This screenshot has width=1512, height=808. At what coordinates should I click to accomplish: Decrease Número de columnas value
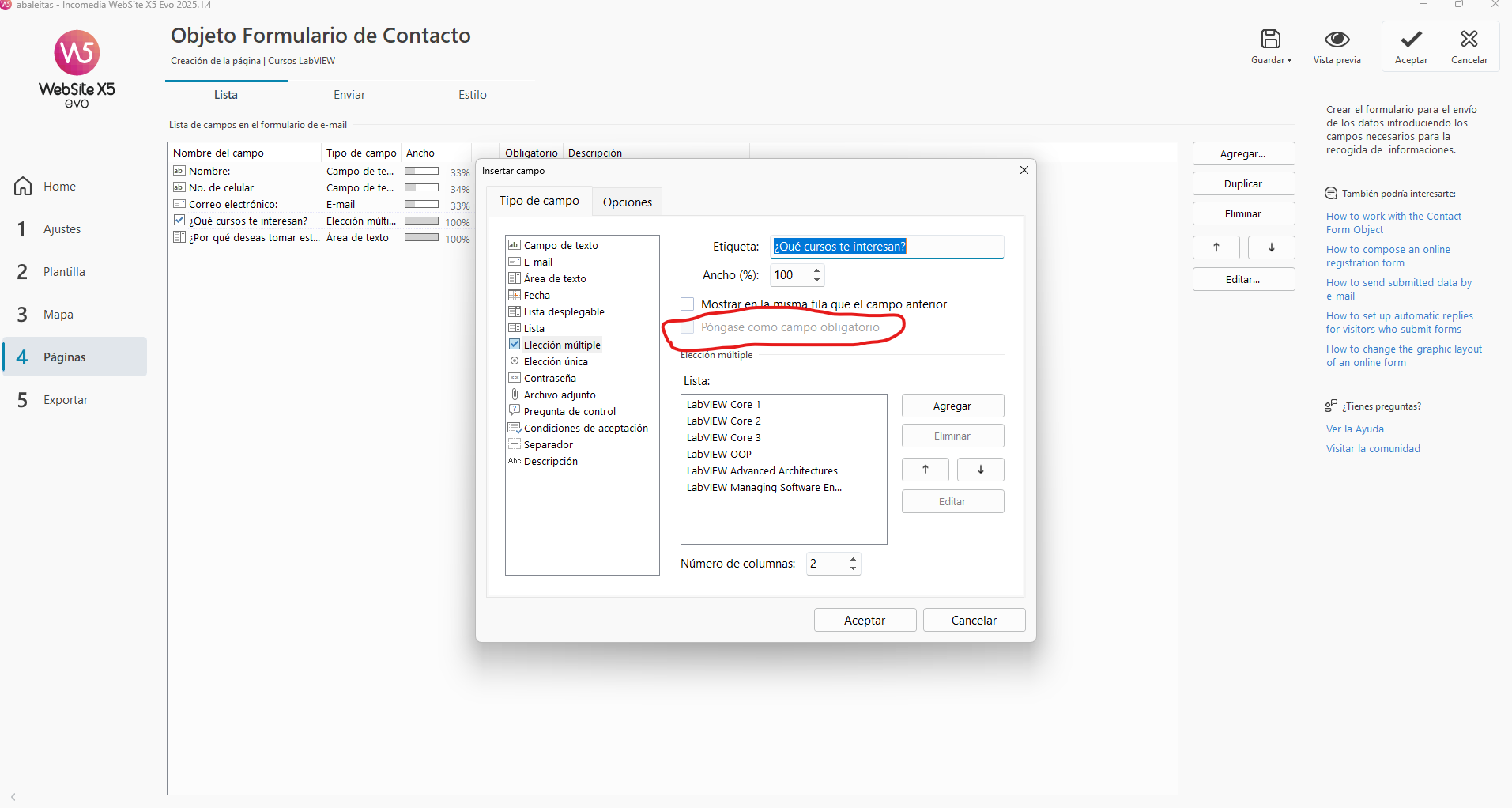click(x=853, y=568)
